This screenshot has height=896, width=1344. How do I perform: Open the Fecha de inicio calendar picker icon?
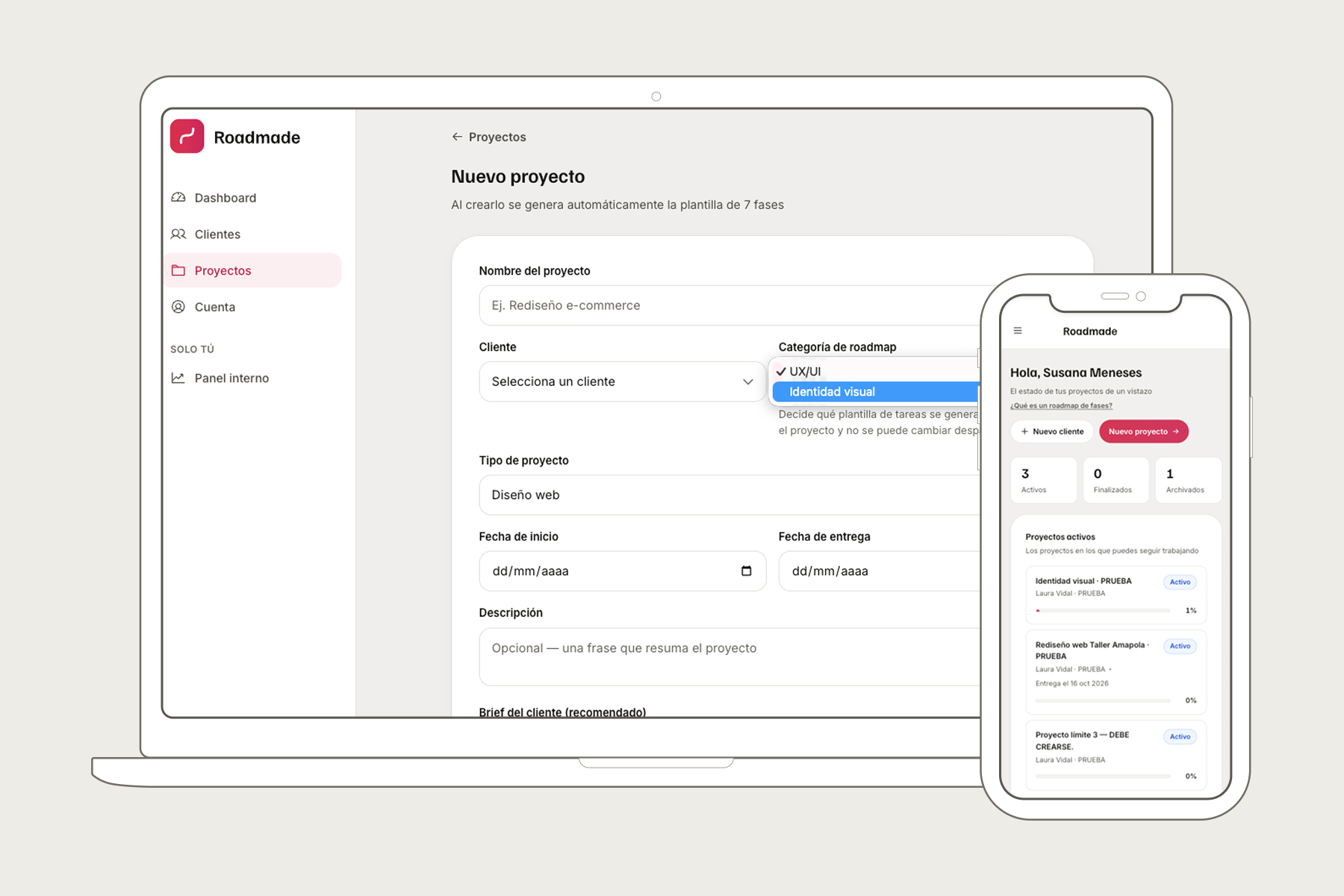click(746, 571)
